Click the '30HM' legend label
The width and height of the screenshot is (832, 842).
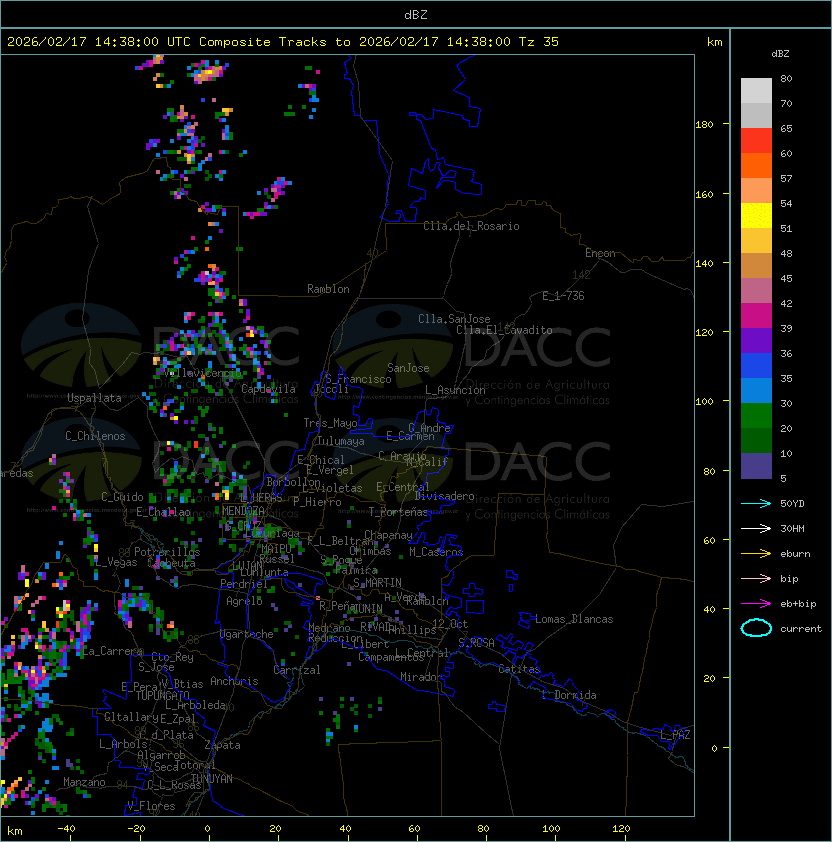pos(792,528)
